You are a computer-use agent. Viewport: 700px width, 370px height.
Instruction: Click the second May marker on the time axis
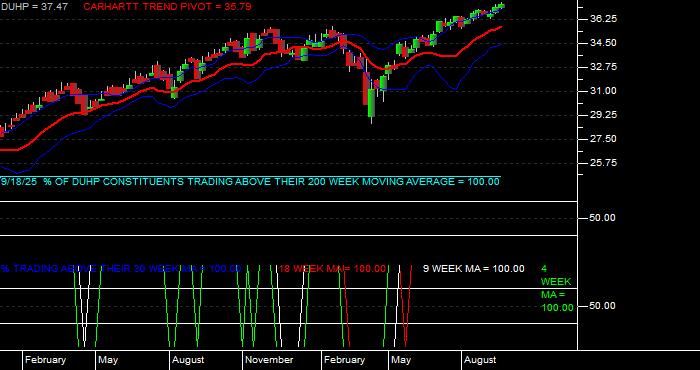[401, 360]
